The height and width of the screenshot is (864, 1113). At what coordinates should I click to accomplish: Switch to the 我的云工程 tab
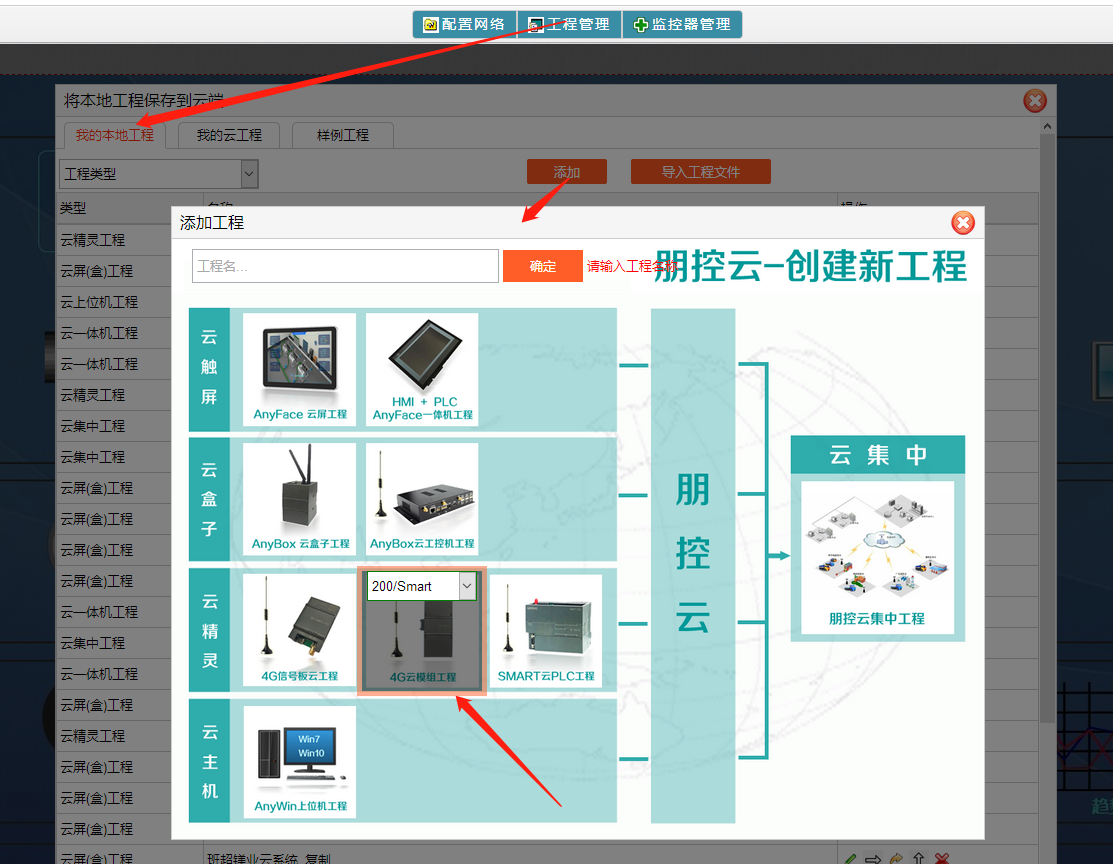click(228, 135)
